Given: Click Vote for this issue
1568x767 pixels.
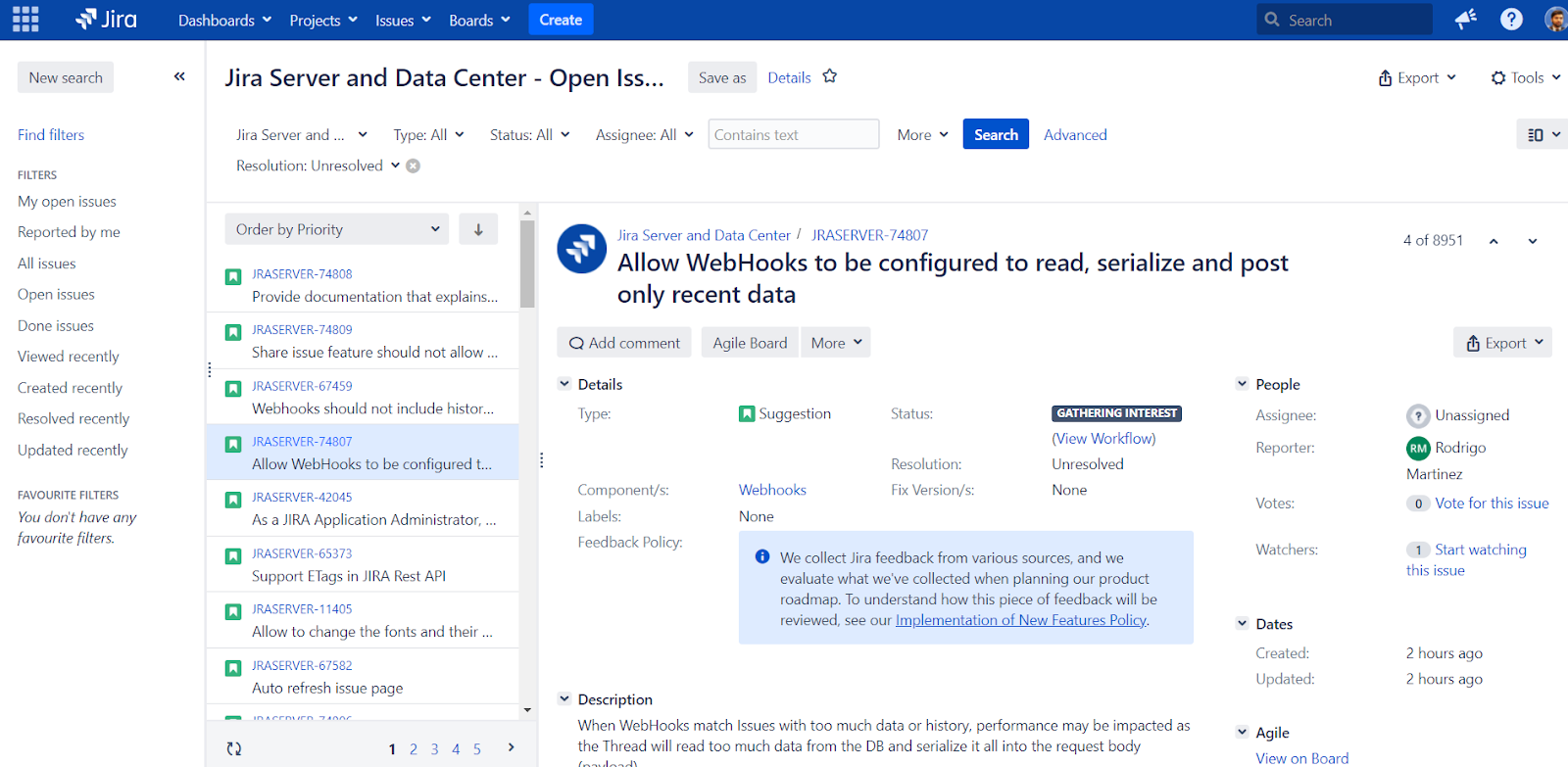Looking at the screenshot, I should coord(1492,503).
